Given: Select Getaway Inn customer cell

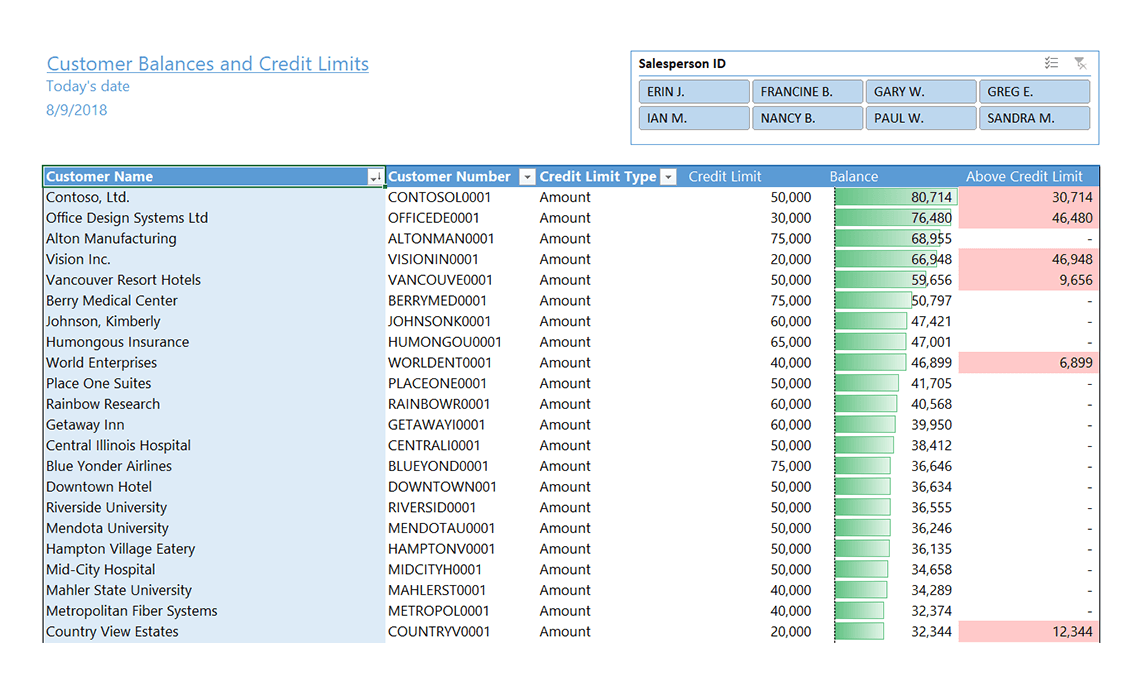Looking at the screenshot, I should [x=214, y=425].
